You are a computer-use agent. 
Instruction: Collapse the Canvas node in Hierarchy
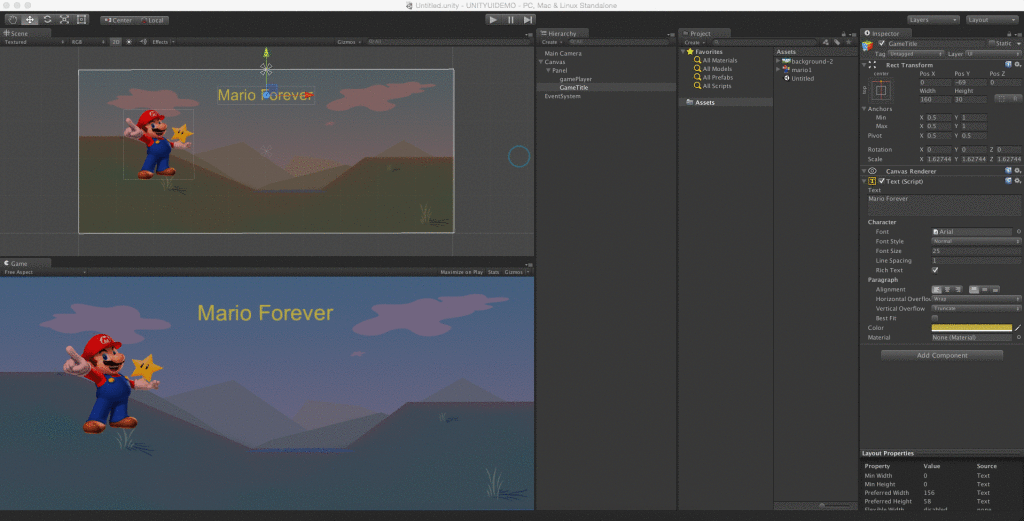pyautogui.click(x=541, y=62)
